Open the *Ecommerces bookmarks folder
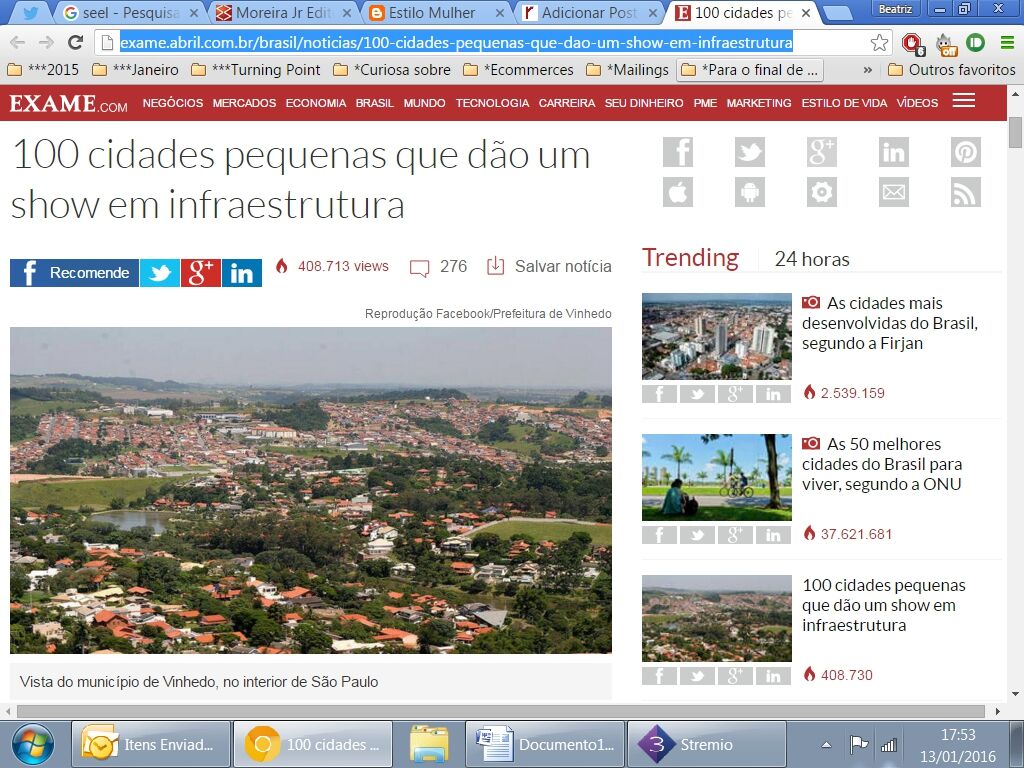The width and height of the screenshot is (1024, 768). click(519, 70)
